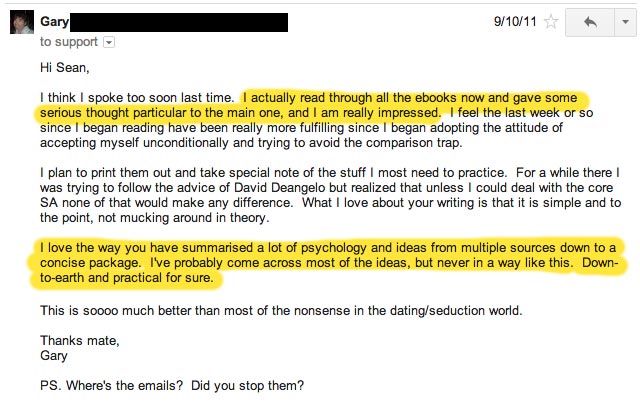Click the sentence 'This is soooo much better'
The width and height of the screenshot is (640, 416).
point(281,310)
